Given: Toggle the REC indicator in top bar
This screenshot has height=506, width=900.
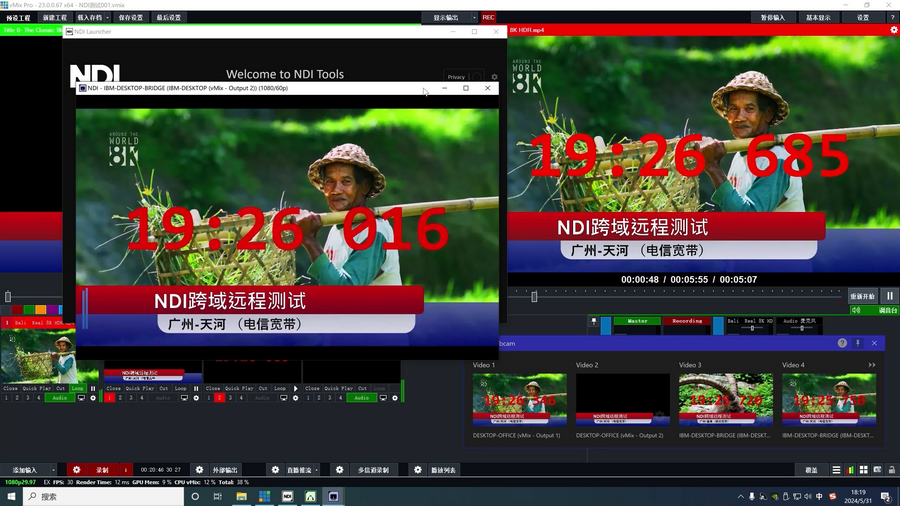Looking at the screenshot, I should tap(488, 17).
